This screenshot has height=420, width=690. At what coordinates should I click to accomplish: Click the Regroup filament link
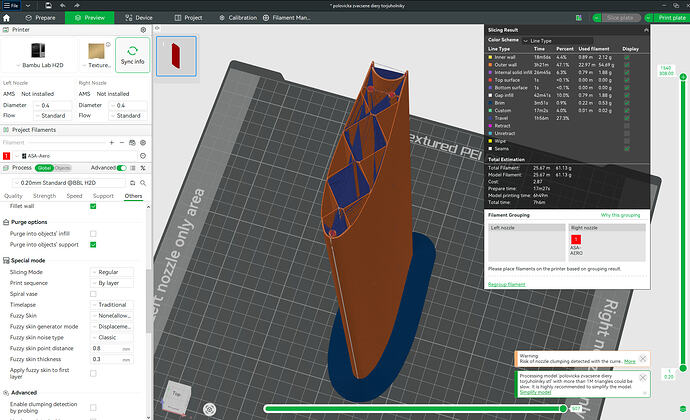[506, 284]
